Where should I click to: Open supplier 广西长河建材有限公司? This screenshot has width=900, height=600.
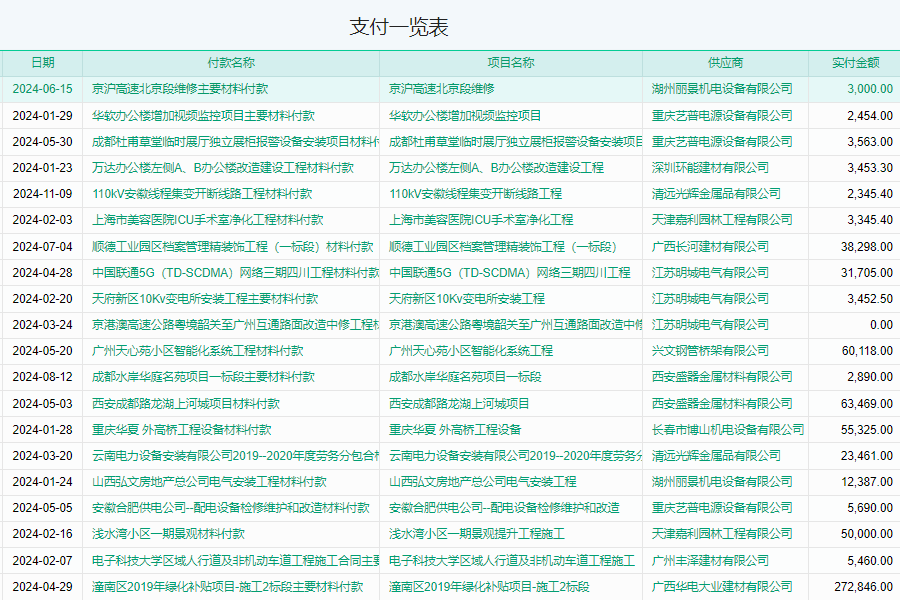(x=711, y=246)
